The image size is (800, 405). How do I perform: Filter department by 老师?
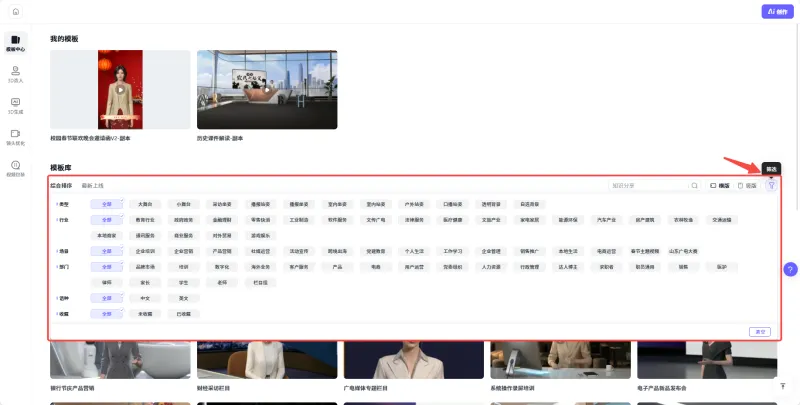pyautogui.click(x=222, y=283)
